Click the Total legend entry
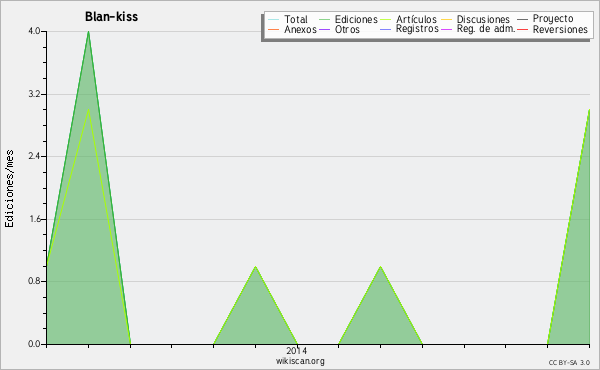The image size is (600, 370). pyautogui.click(x=288, y=19)
